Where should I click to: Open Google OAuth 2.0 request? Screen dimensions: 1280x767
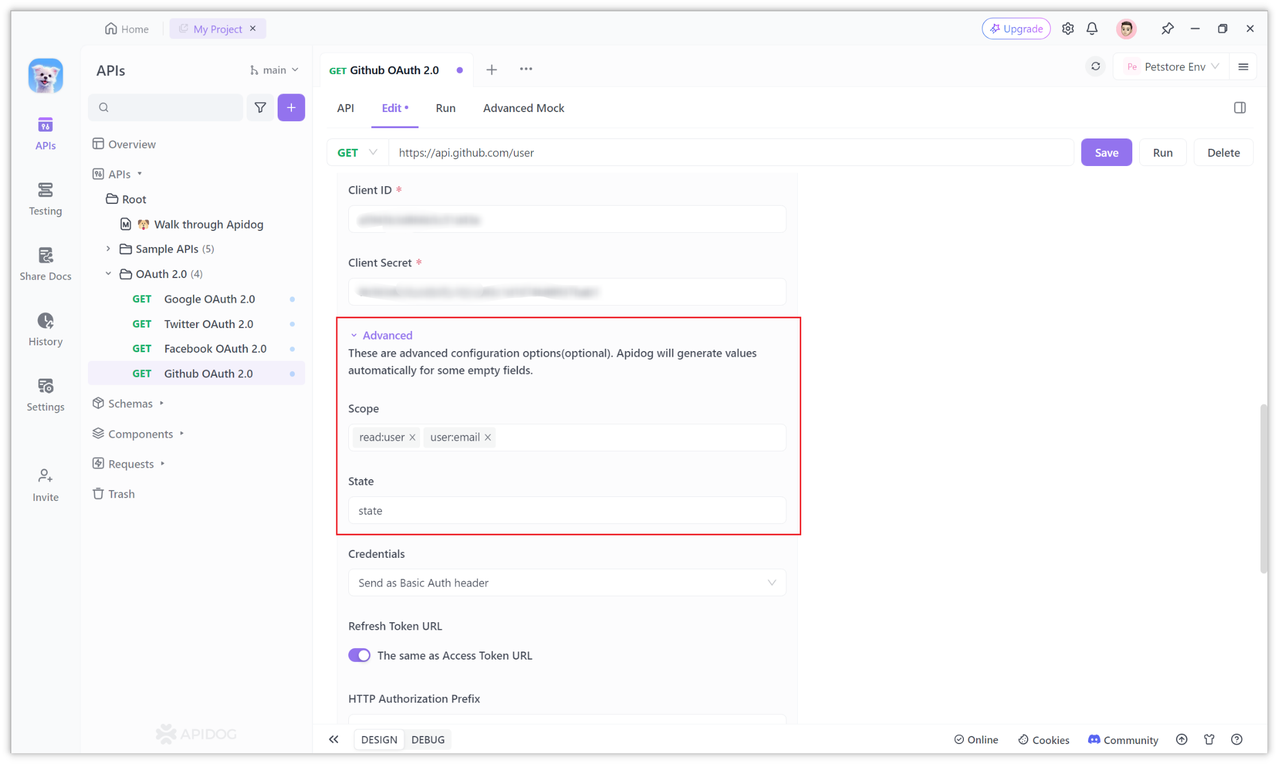(x=196, y=299)
